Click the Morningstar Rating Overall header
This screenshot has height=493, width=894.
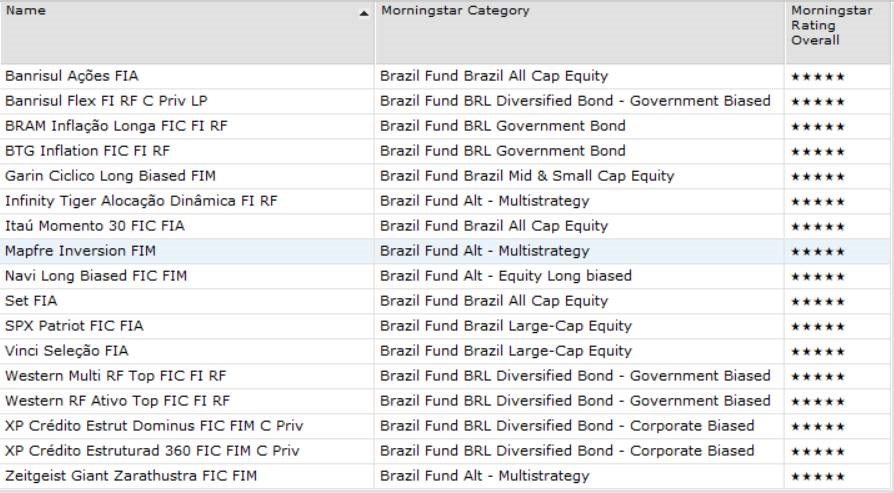817,26
